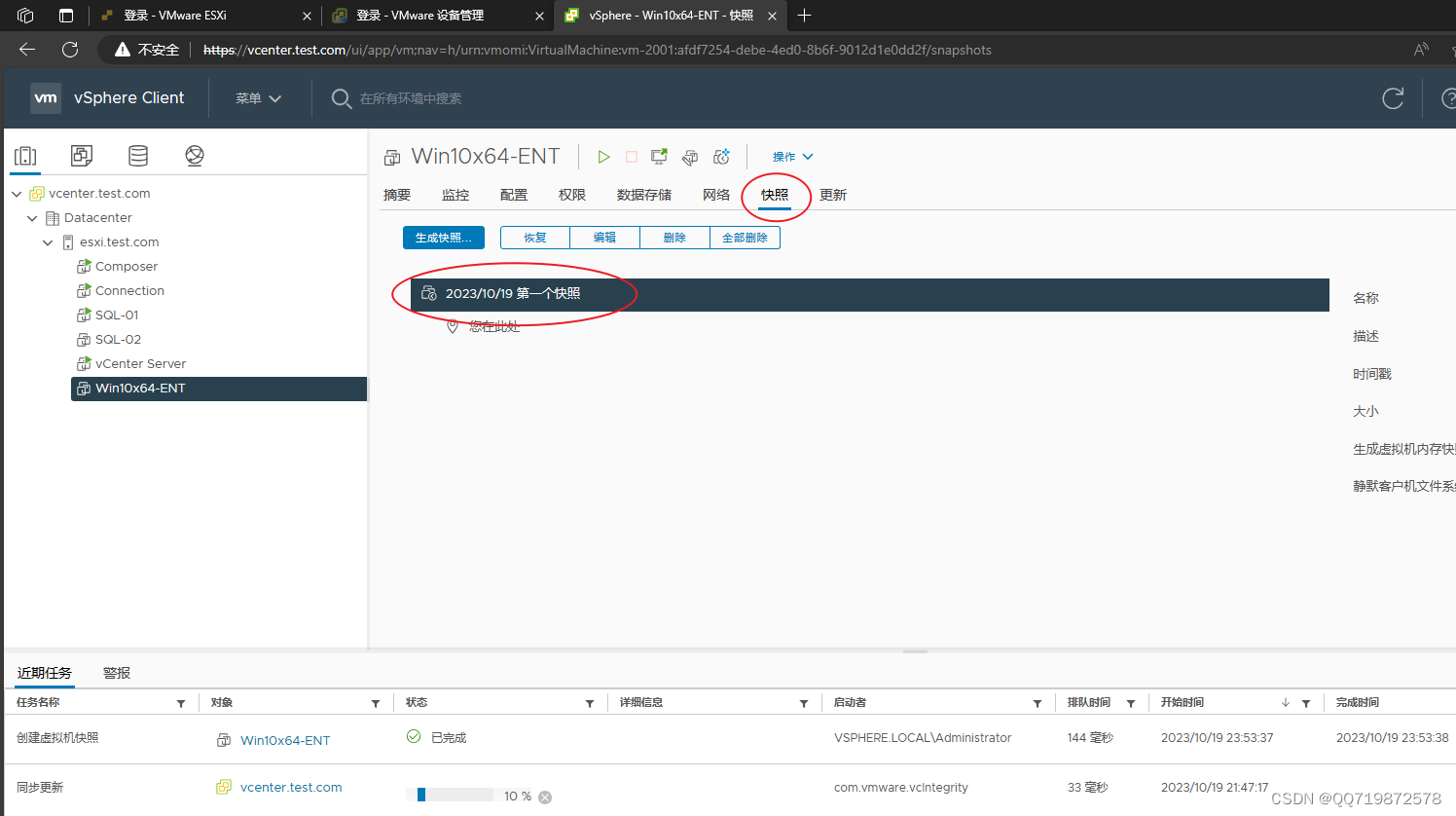The image size is (1456, 816).
Task: Open Storage inventory view icon
Action: click(138, 156)
